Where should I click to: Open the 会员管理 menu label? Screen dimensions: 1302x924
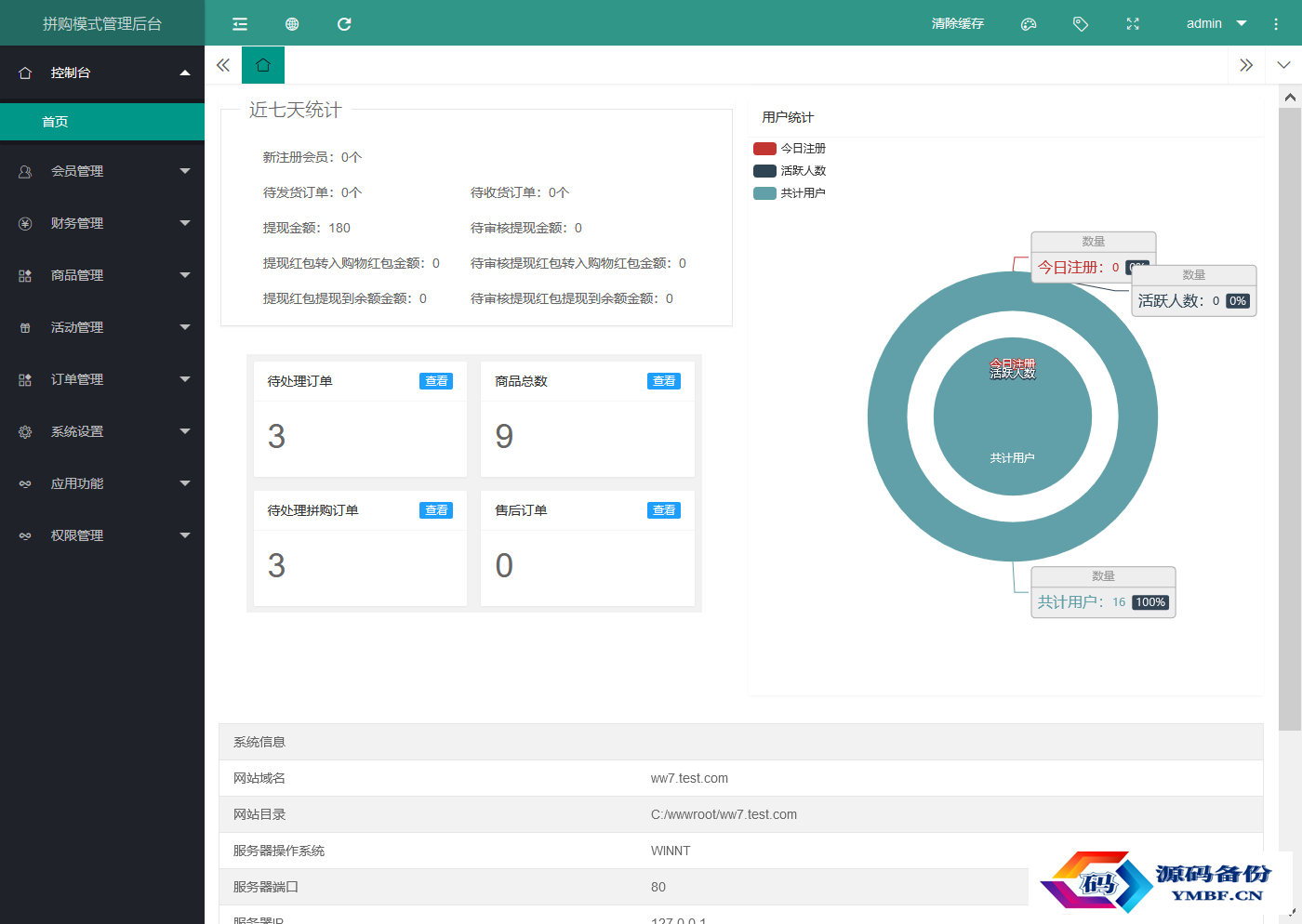(77, 171)
